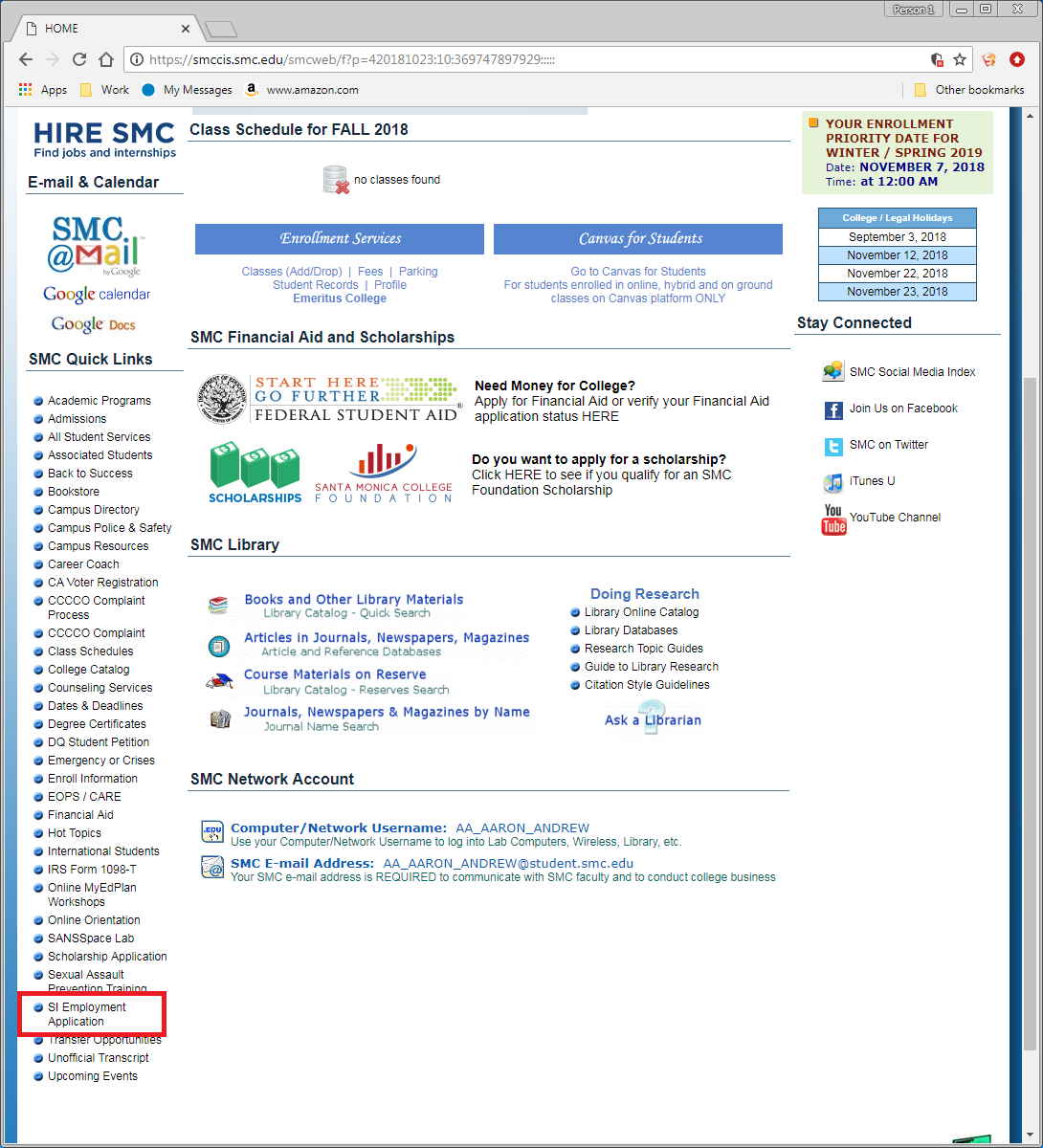Image resolution: width=1043 pixels, height=1148 pixels.
Task: Open Other bookmarks folder
Action: tap(968, 90)
